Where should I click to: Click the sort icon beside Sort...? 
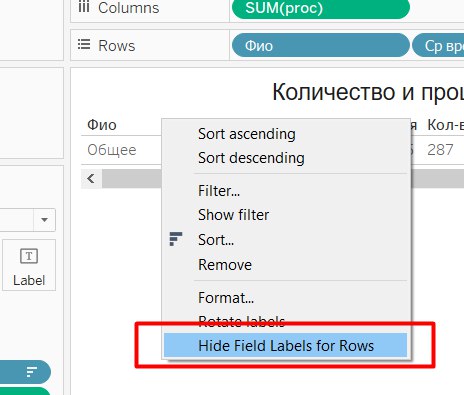point(176,239)
